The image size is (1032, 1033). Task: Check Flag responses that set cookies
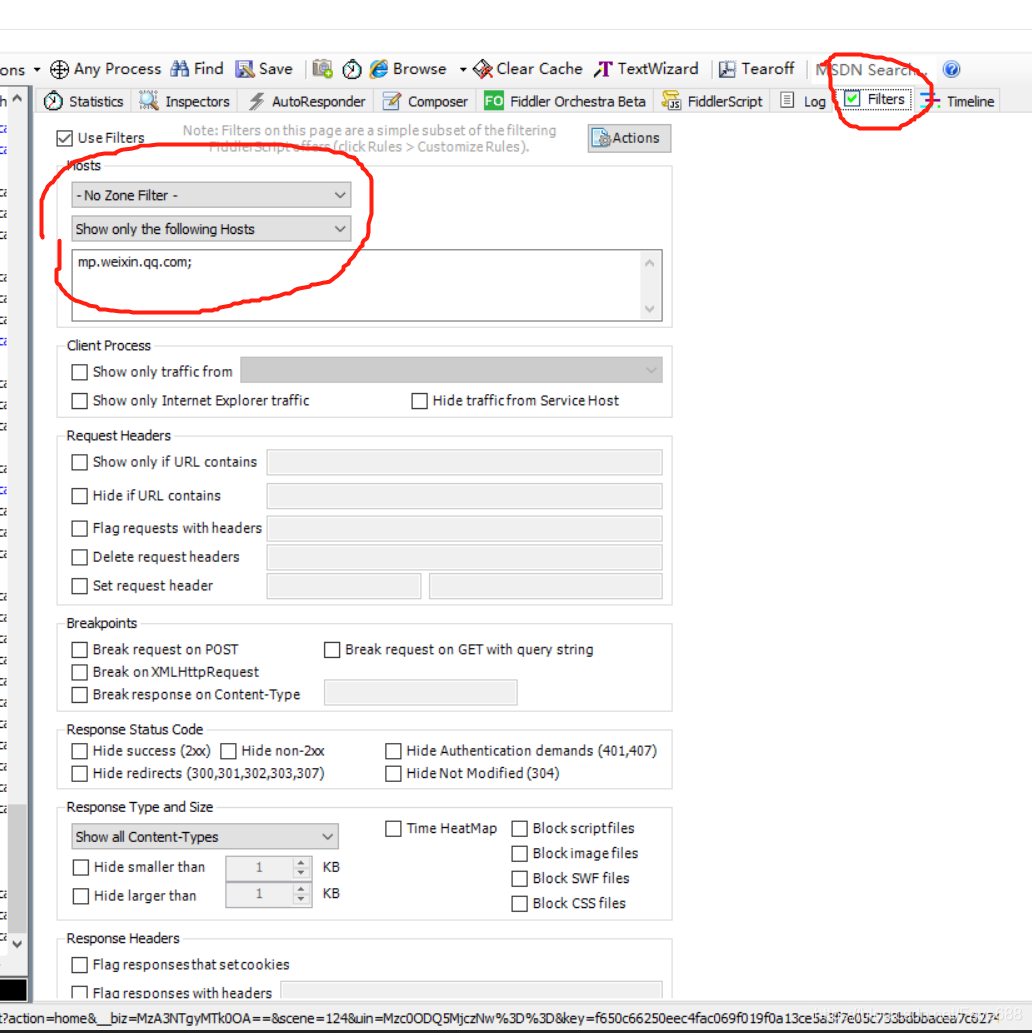pos(80,965)
